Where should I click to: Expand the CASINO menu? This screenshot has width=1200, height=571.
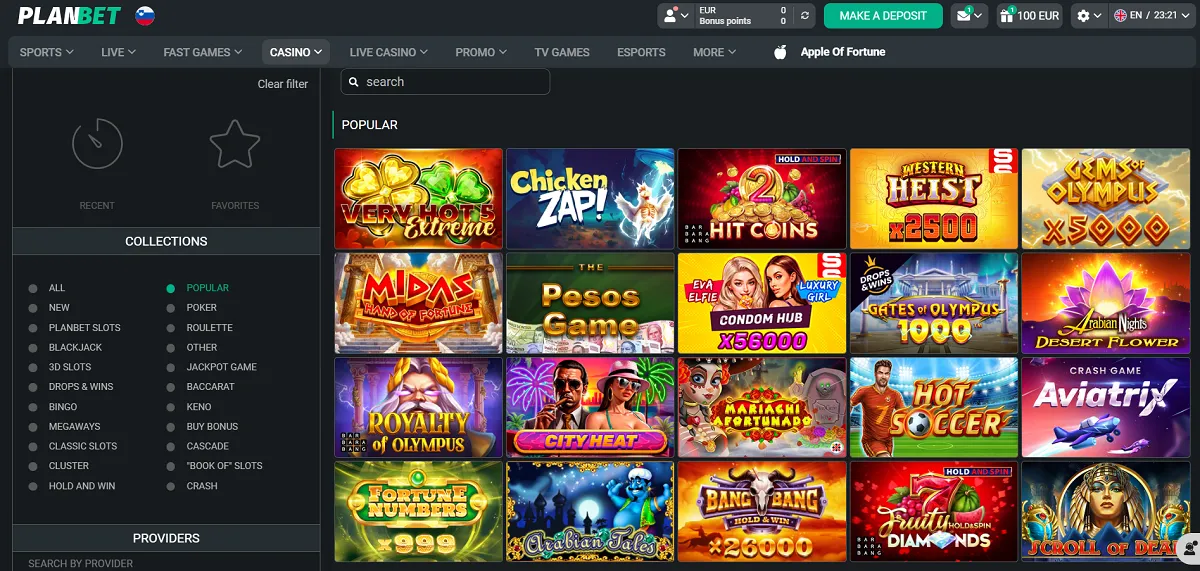296,52
